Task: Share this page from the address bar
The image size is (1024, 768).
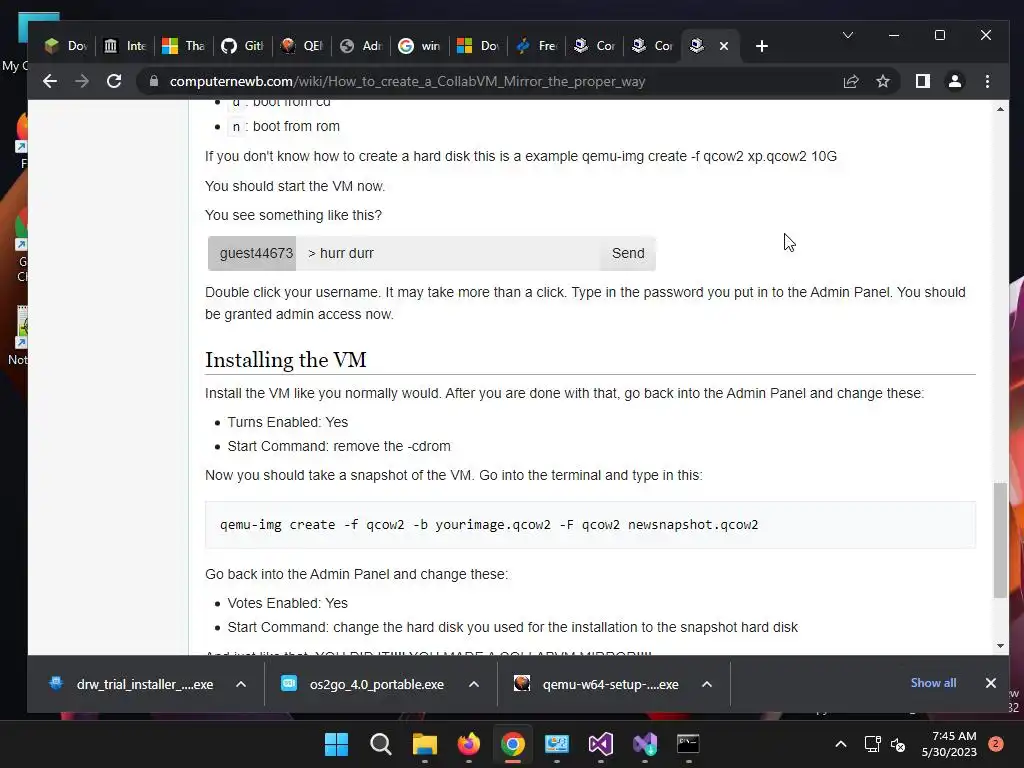Action: coord(851,82)
